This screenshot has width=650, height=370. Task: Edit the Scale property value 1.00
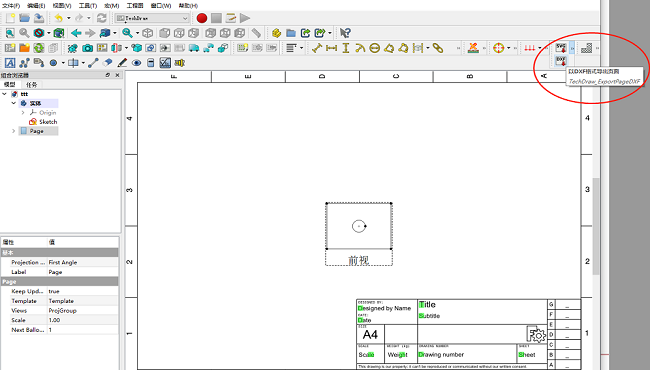tap(82, 320)
